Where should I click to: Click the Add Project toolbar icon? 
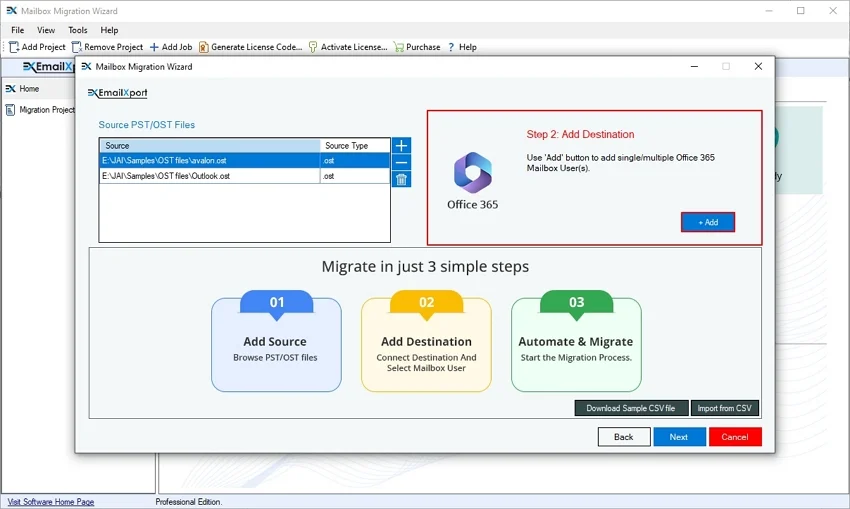pyautogui.click(x=14, y=47)
